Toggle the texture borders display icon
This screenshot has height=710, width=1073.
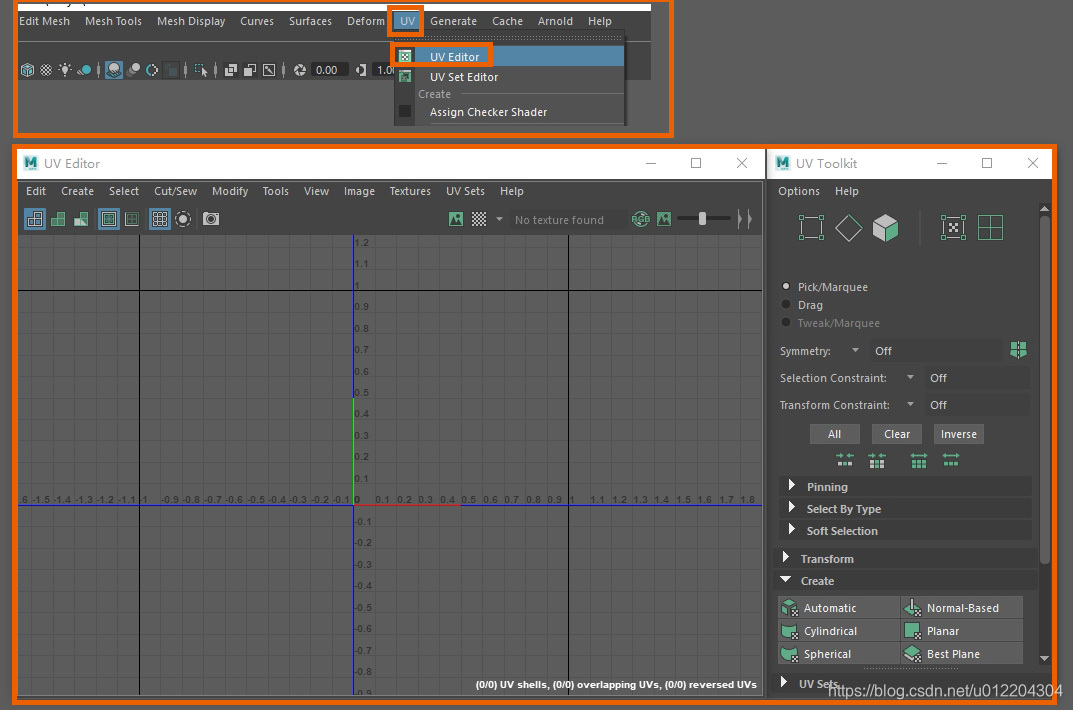109,219
